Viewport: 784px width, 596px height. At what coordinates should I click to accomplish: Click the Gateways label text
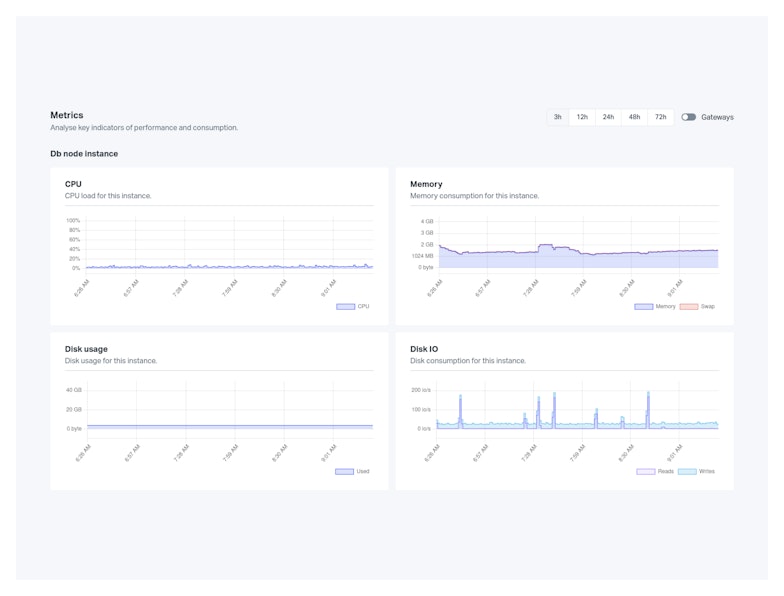click(717, 117)
